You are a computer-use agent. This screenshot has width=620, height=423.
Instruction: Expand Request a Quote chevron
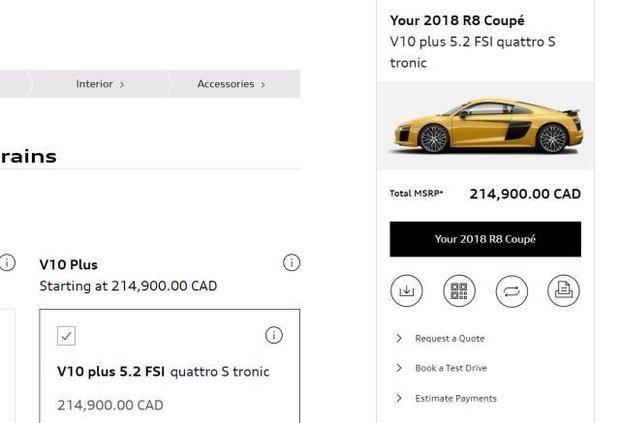tap(399, 339)
